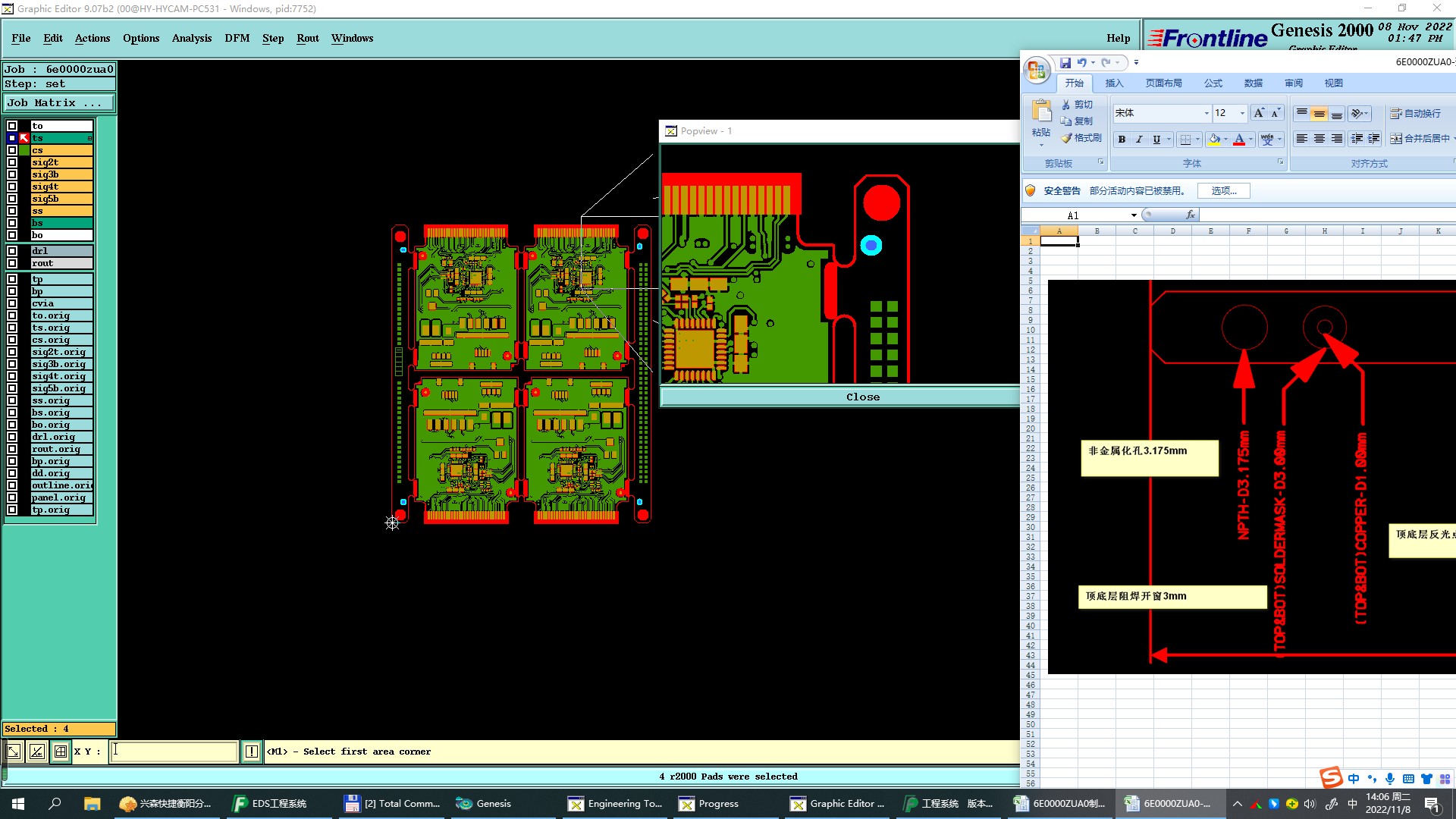Open the font name dropdown
Screen dimensions: 1456x819
click(x=1207, y=114)
